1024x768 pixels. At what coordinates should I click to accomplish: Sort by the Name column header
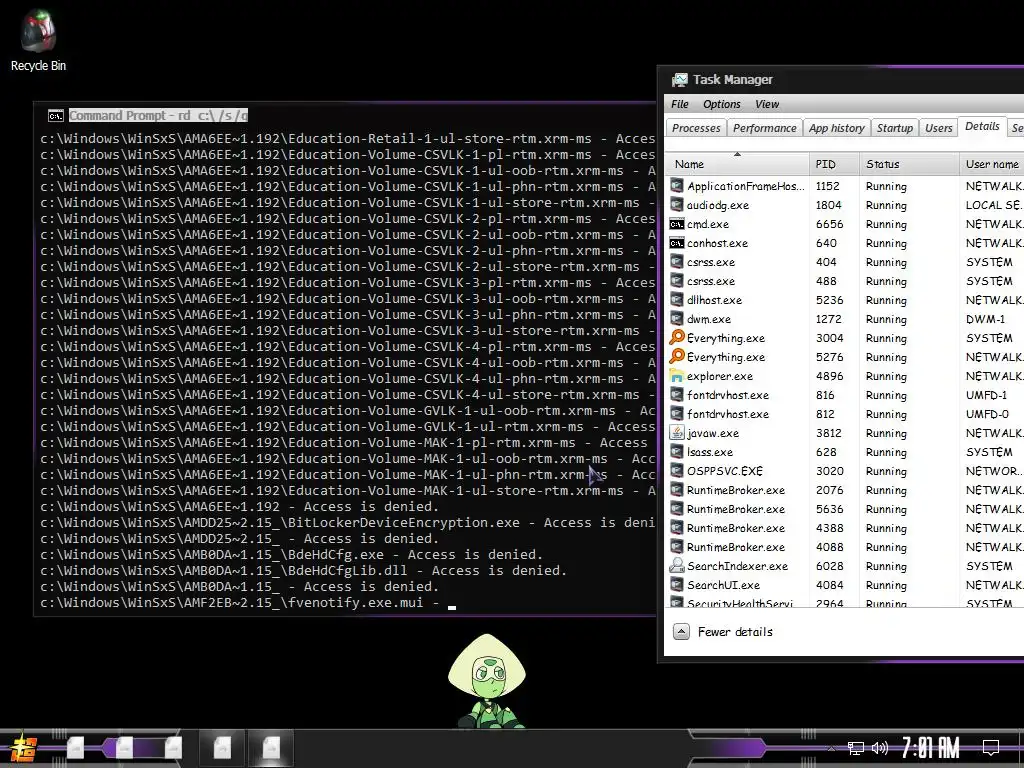point(737,164)
